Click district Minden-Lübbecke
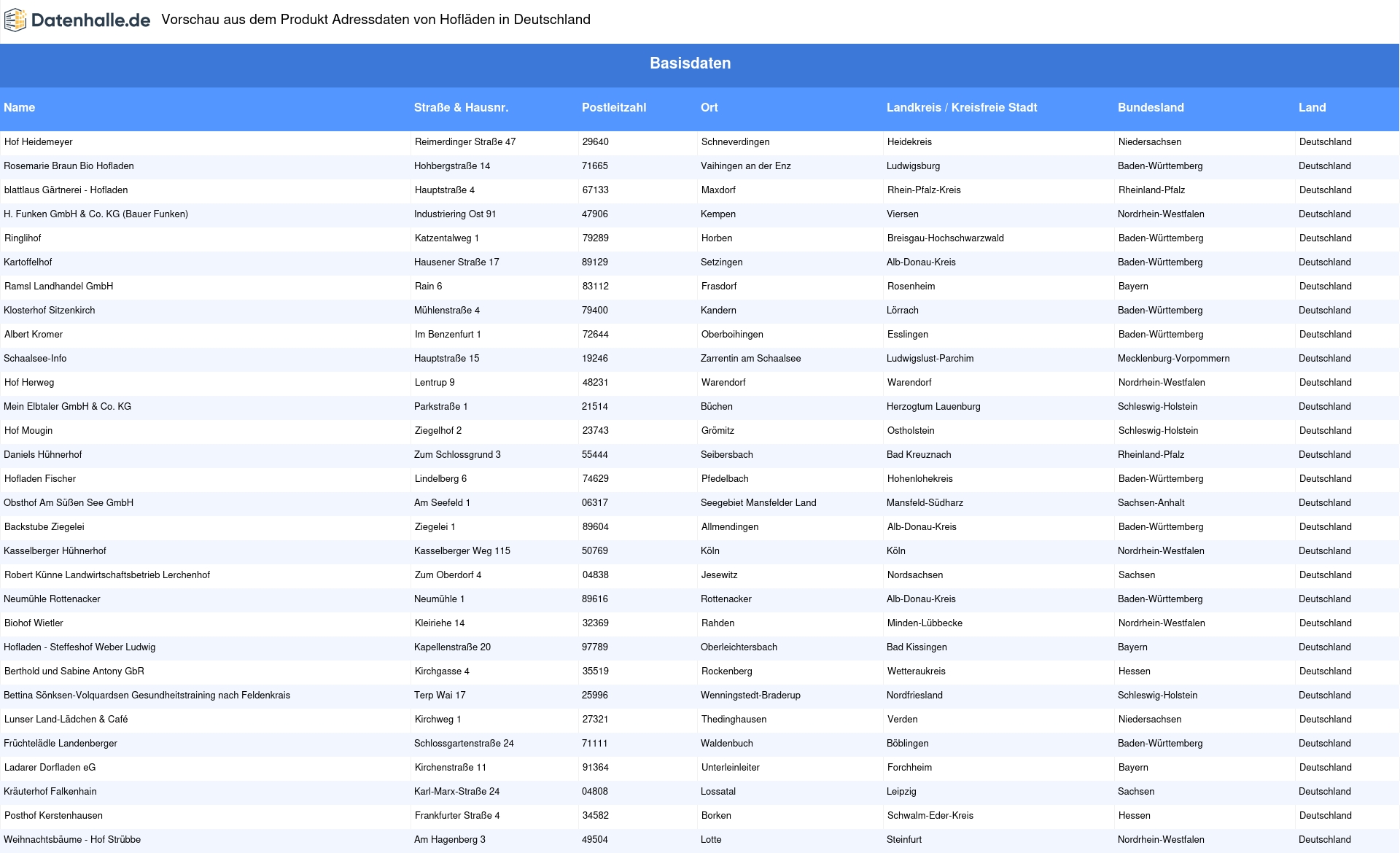1400x853 pixels. pyautogui.click(x=925, y=623)
